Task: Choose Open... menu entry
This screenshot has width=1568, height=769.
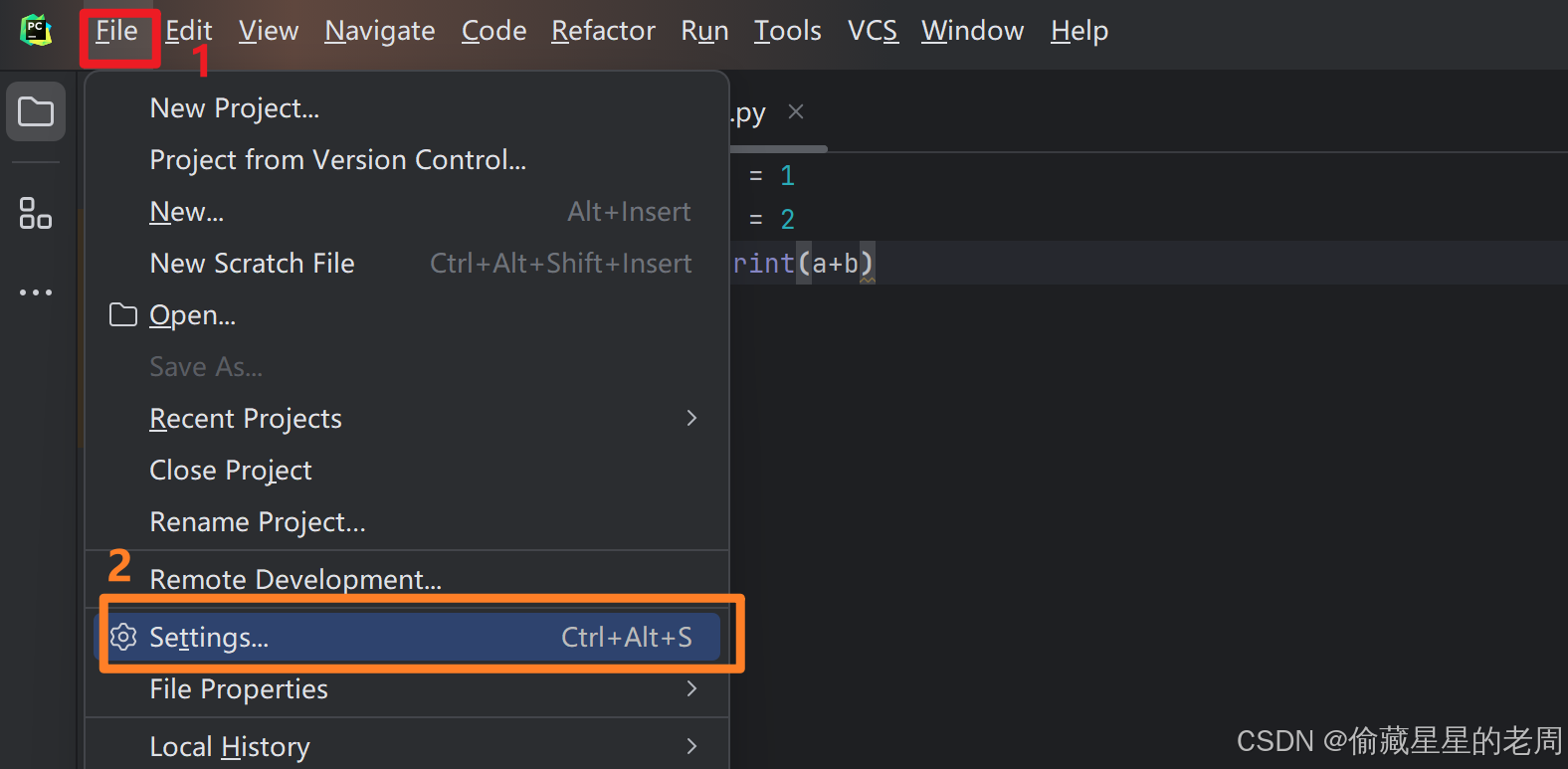Action: (x=407, y=315)
